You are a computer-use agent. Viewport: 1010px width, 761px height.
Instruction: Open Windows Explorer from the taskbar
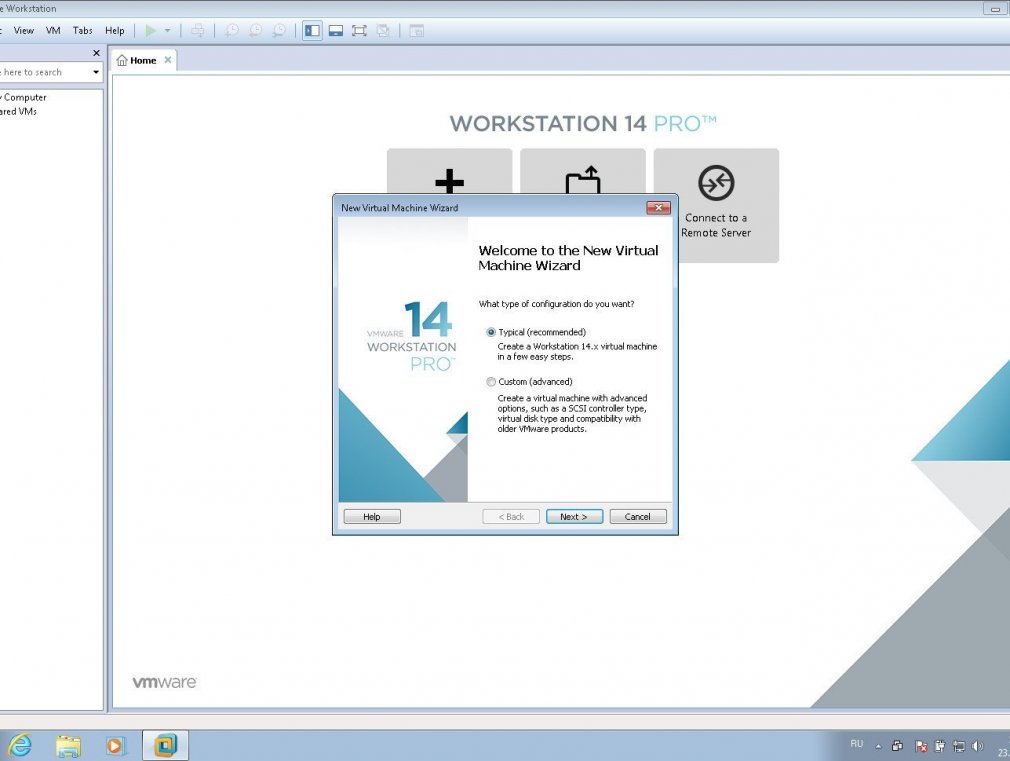[68, 746]
